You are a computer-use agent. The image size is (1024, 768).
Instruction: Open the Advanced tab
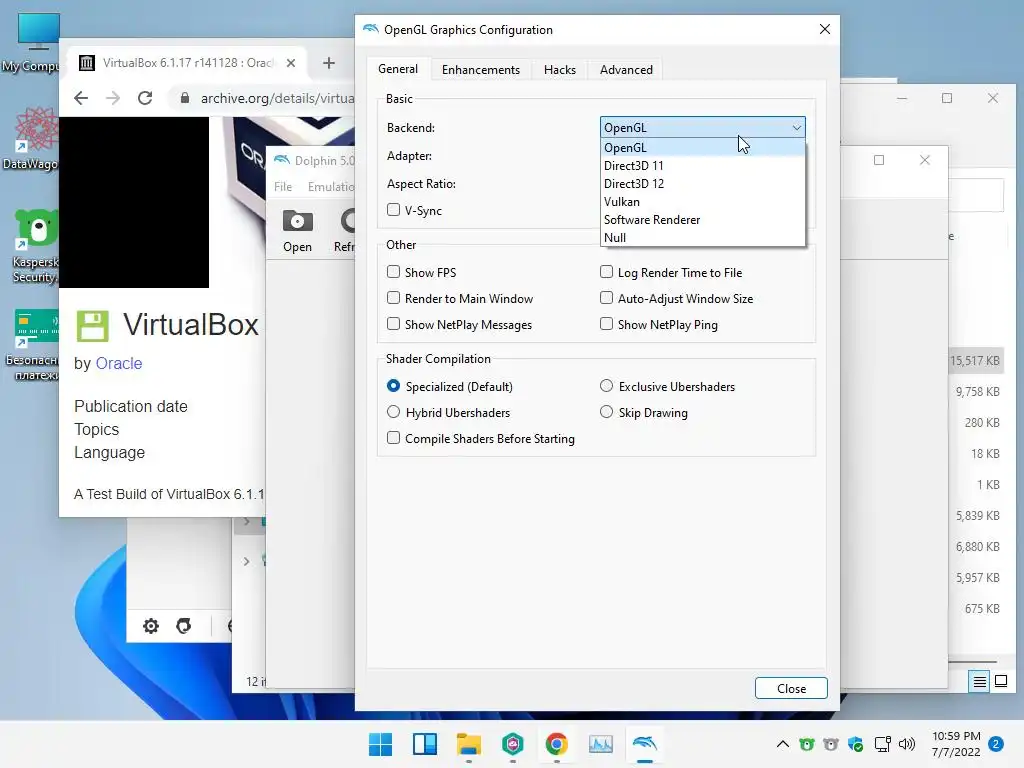pos(626,69)
